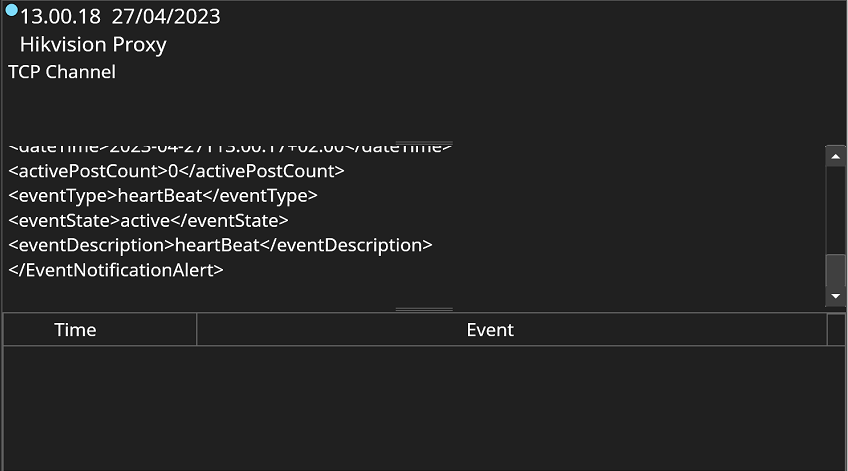848x471 pixels.
Task: Click the scroll down arrow of the XML pane
Action: 835,296
